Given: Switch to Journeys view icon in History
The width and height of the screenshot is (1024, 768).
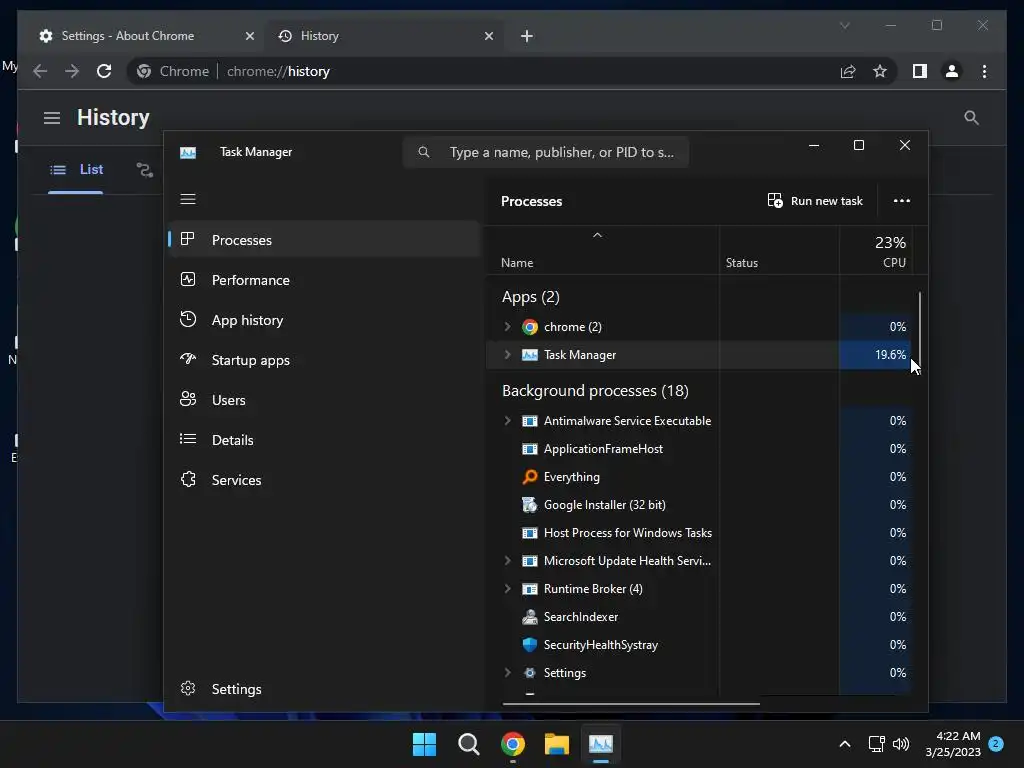Looking at the screenshot, I should [144, 170].
